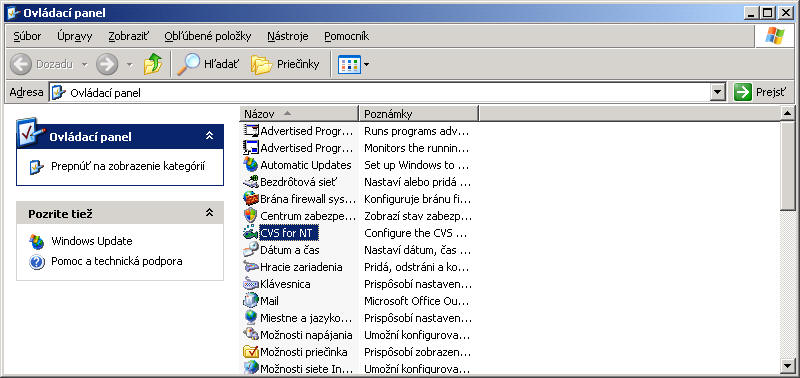Select the 'Klávesnica' item name
Image resolution: width=800 pixels, height=378 pixels.
coord(285,284)
